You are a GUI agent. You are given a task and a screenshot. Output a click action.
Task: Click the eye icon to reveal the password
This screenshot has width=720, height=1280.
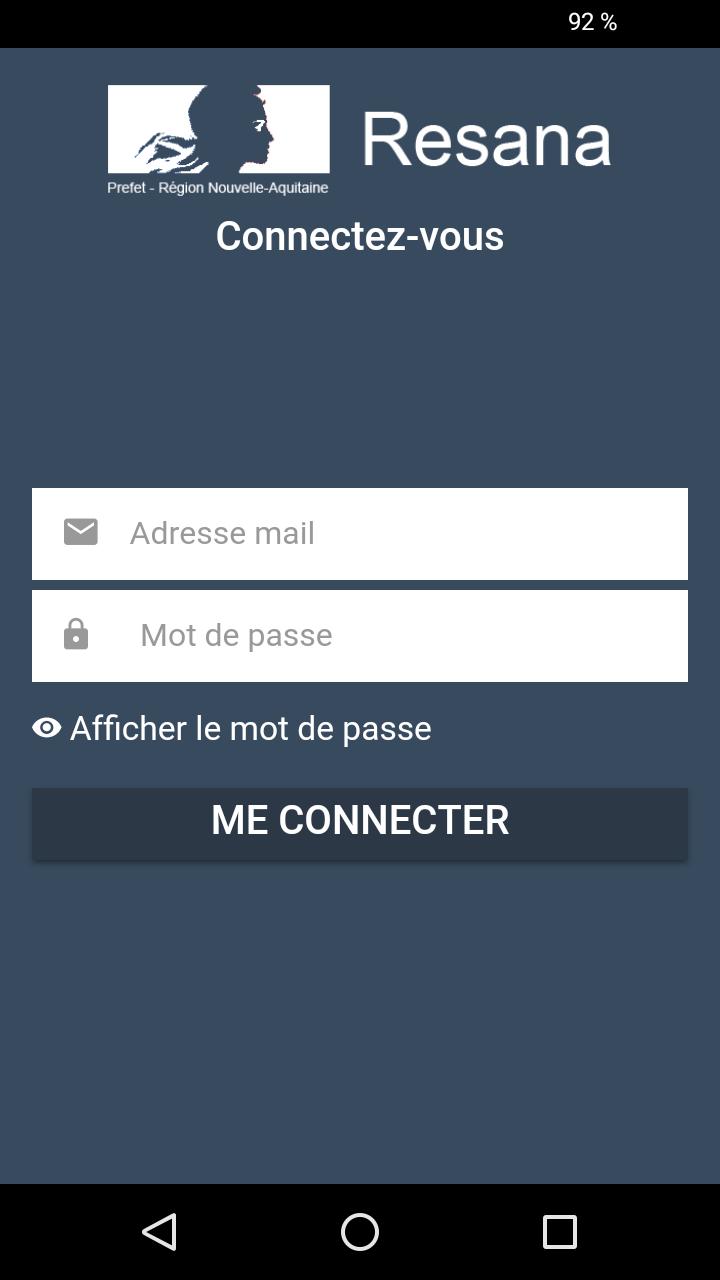[47, 728]
